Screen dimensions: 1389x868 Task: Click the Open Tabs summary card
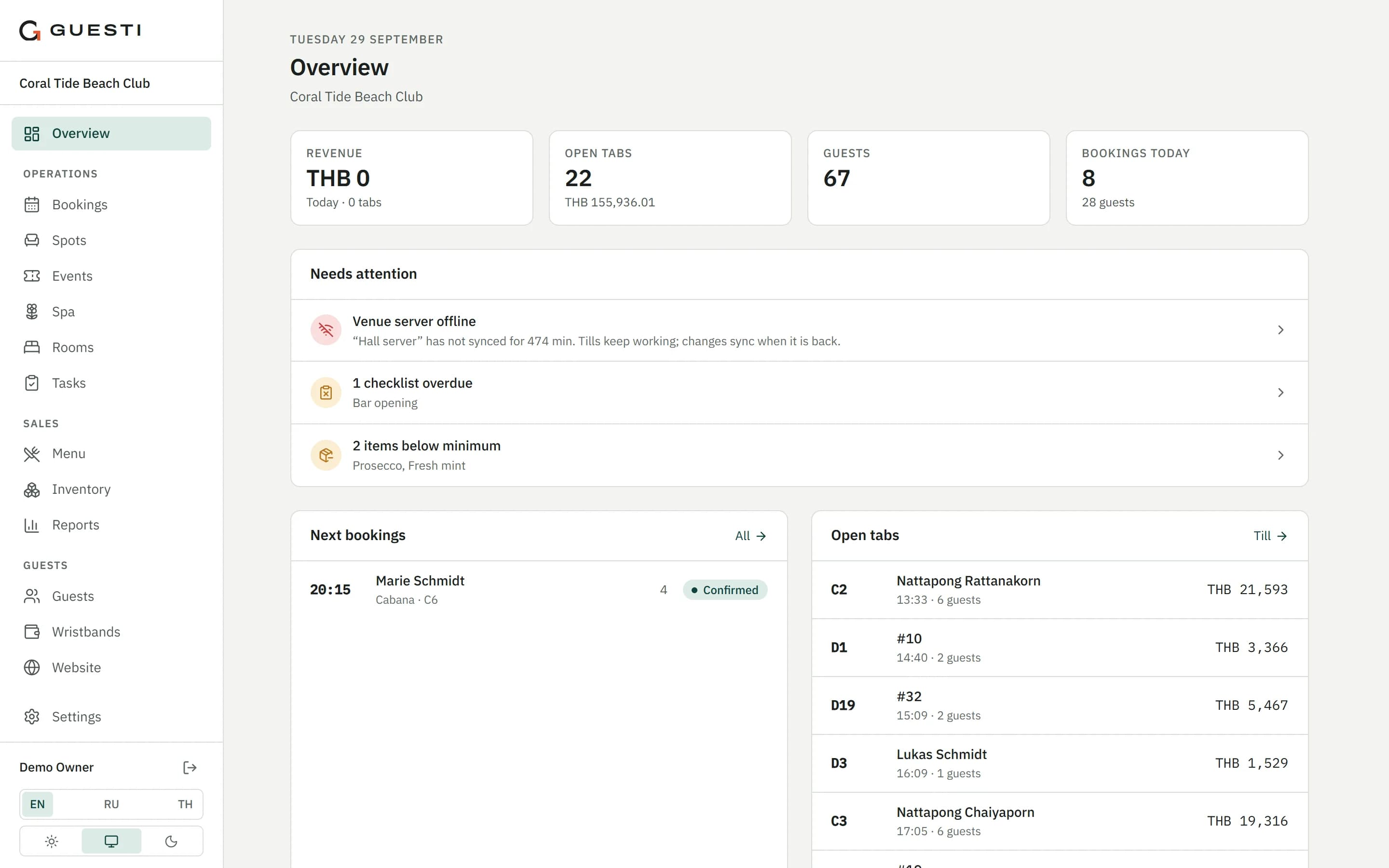point(670,178)
